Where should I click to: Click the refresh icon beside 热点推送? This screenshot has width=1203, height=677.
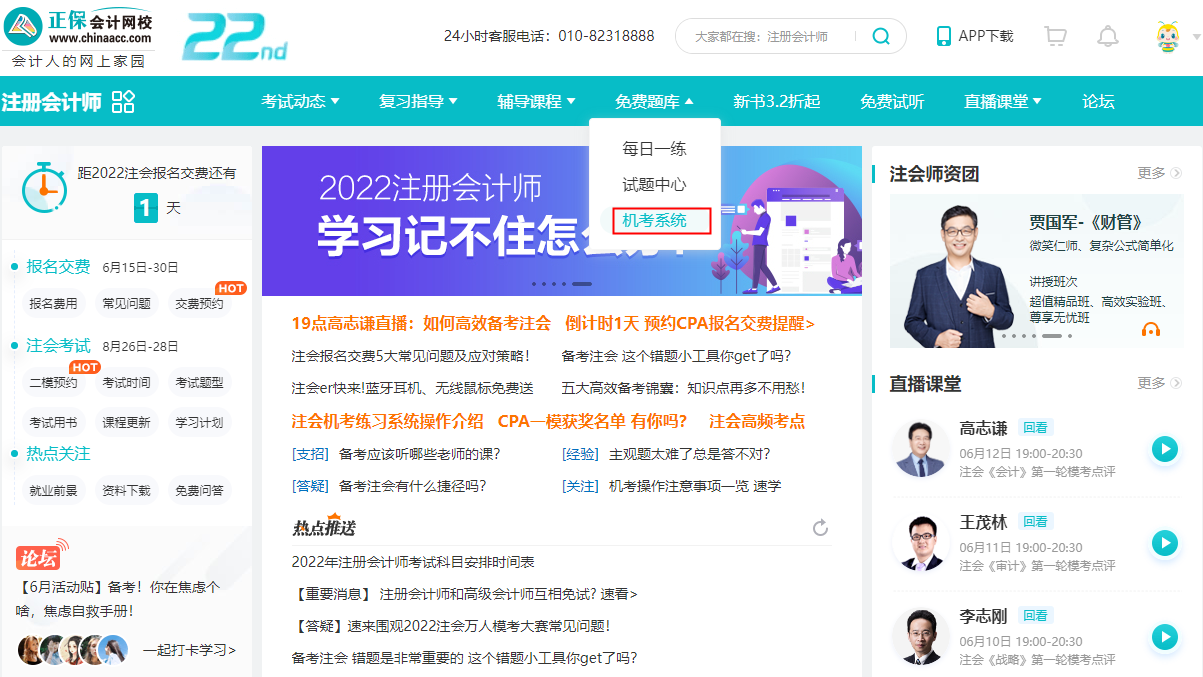click(x=821, y=527)
